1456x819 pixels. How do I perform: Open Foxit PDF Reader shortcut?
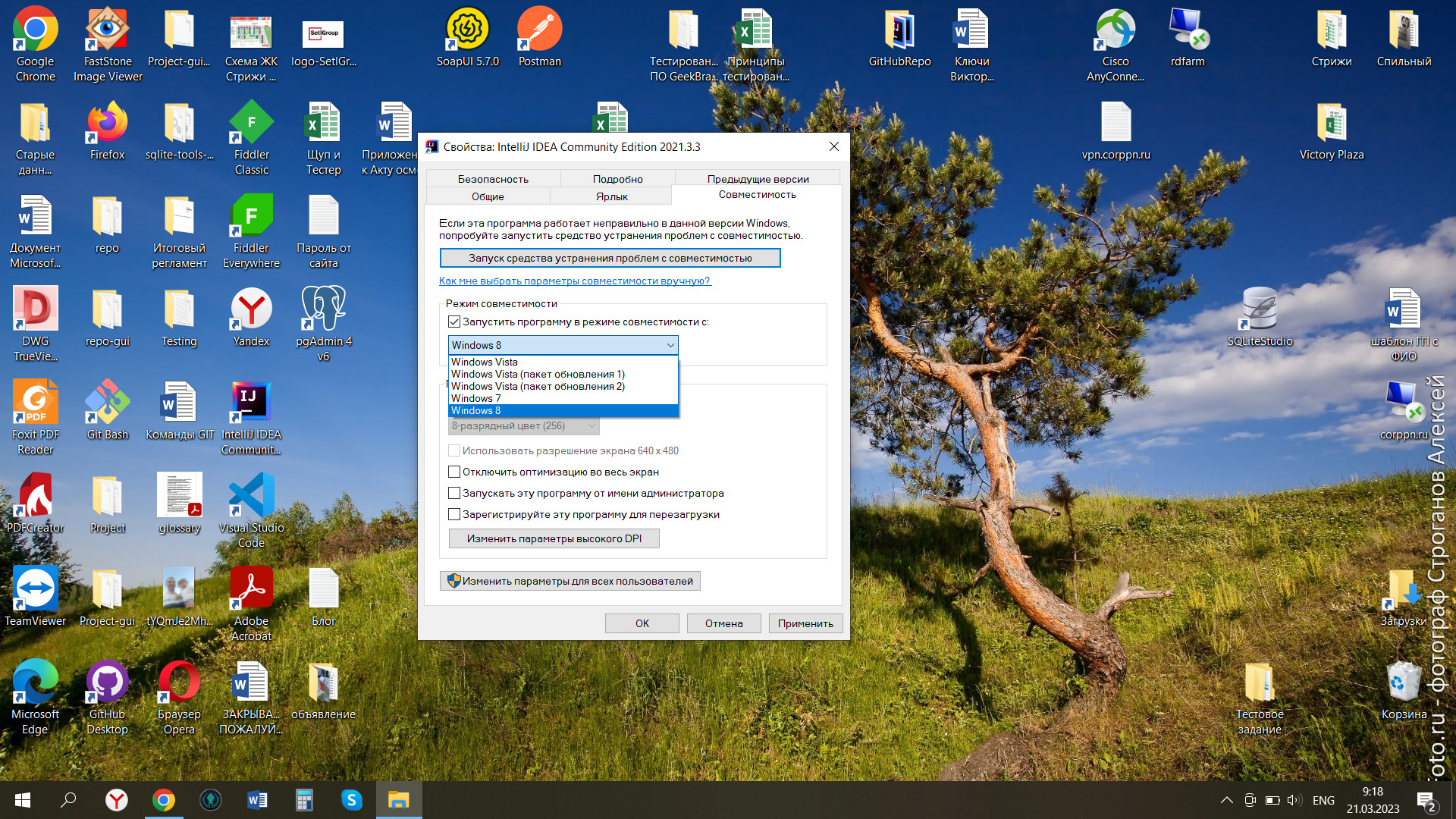[x=35, y=418]
